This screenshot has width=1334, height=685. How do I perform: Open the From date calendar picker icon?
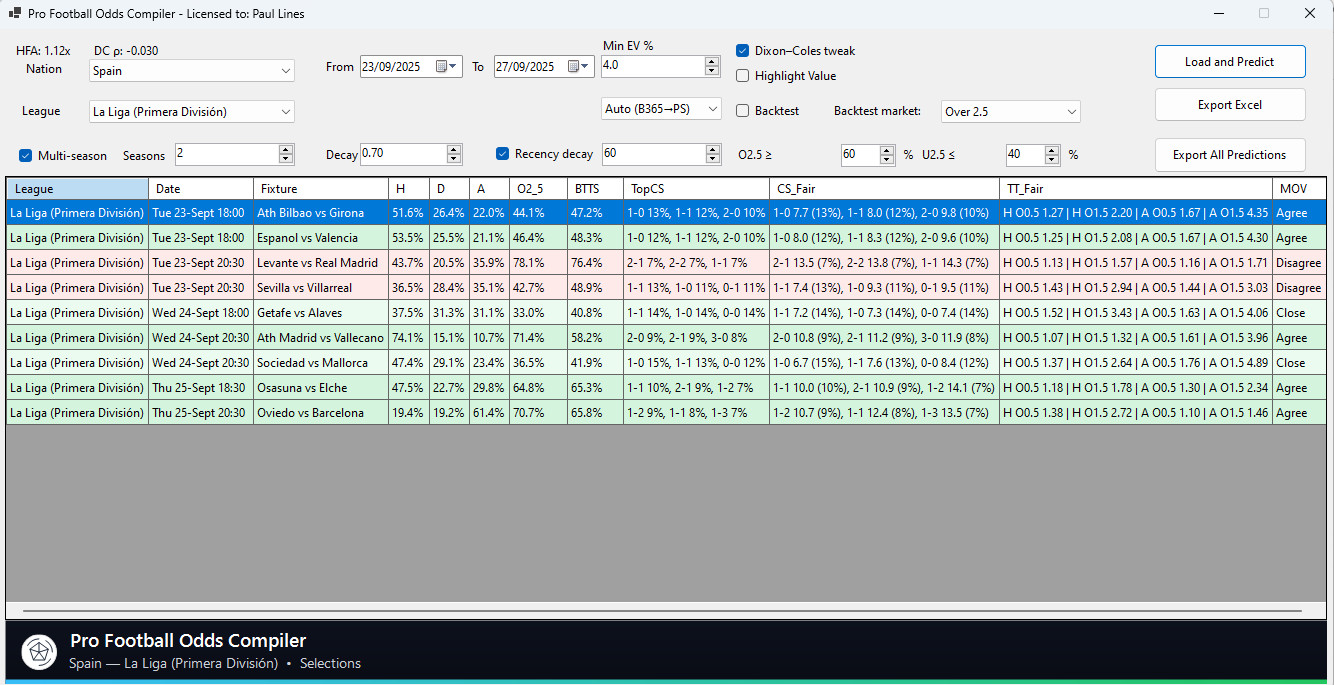tap(444, 67)
